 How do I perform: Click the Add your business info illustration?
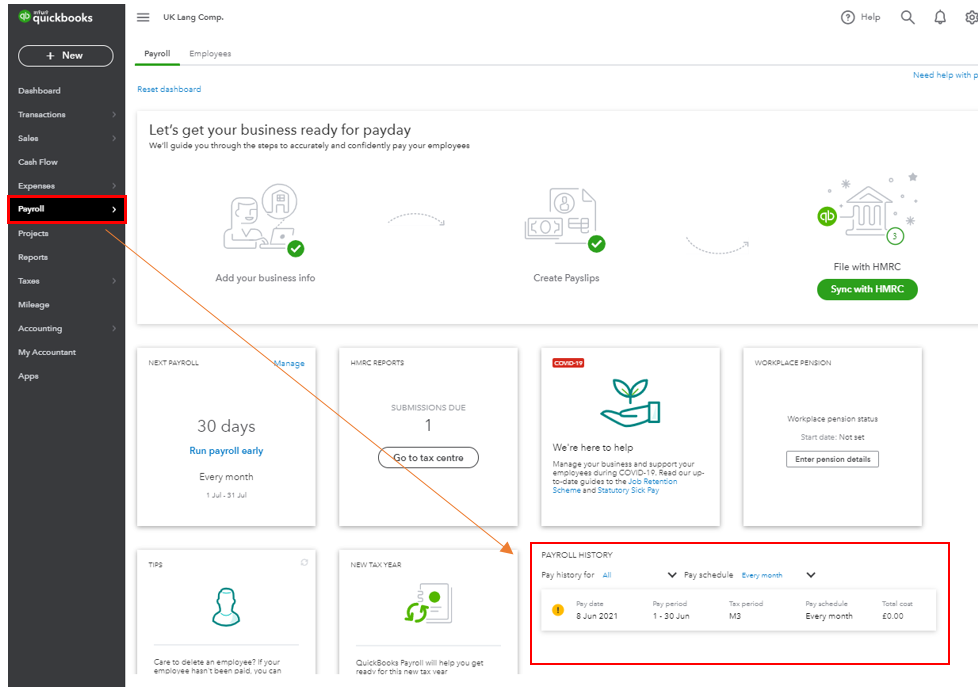(x=264, y=220)
